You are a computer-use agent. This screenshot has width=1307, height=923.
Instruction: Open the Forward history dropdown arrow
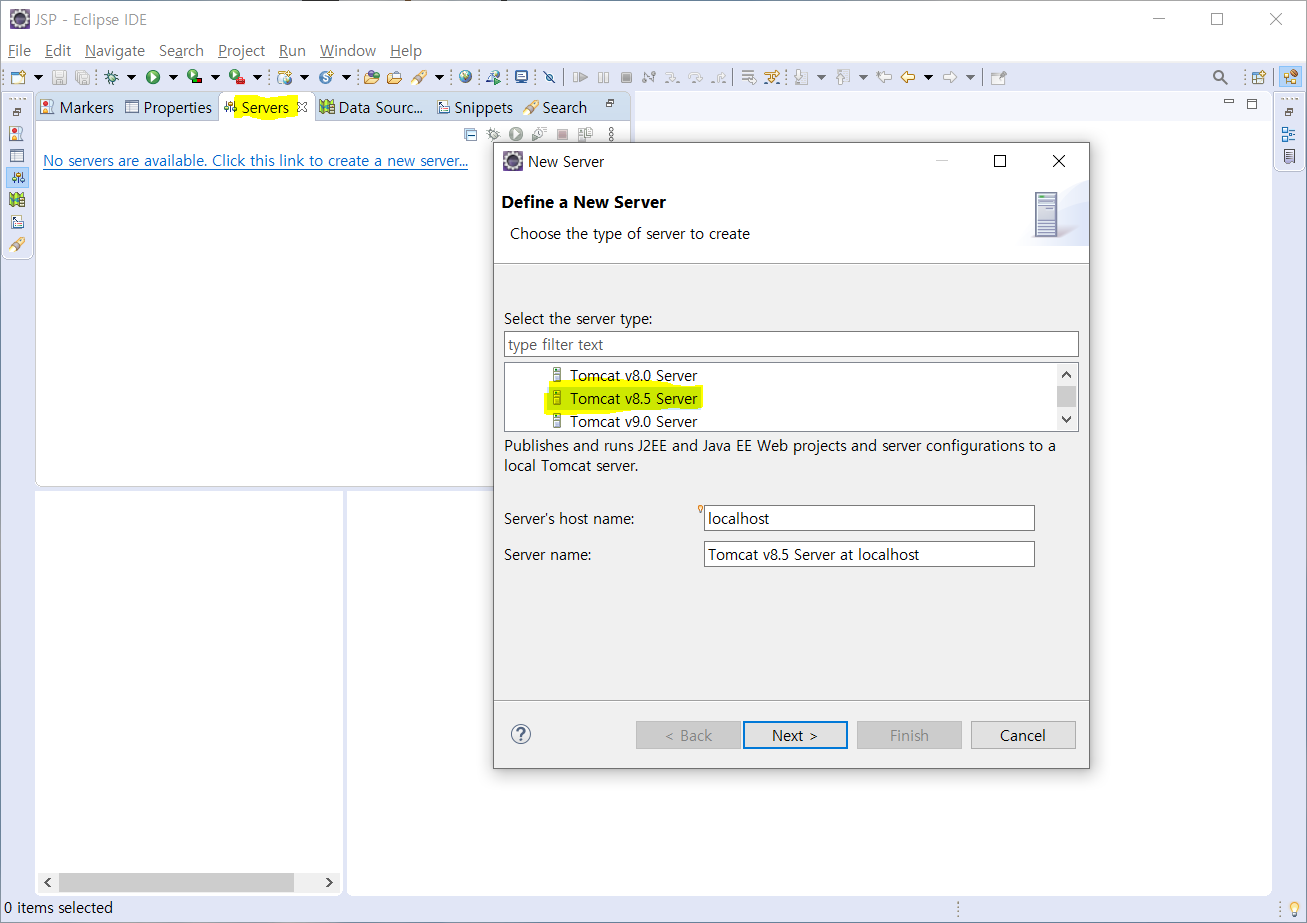click(970, 77)
